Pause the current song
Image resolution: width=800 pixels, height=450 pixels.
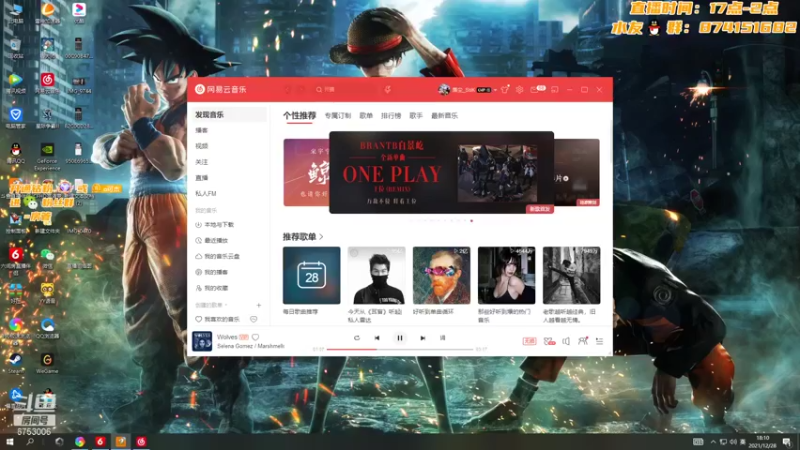tap(400, 338)
